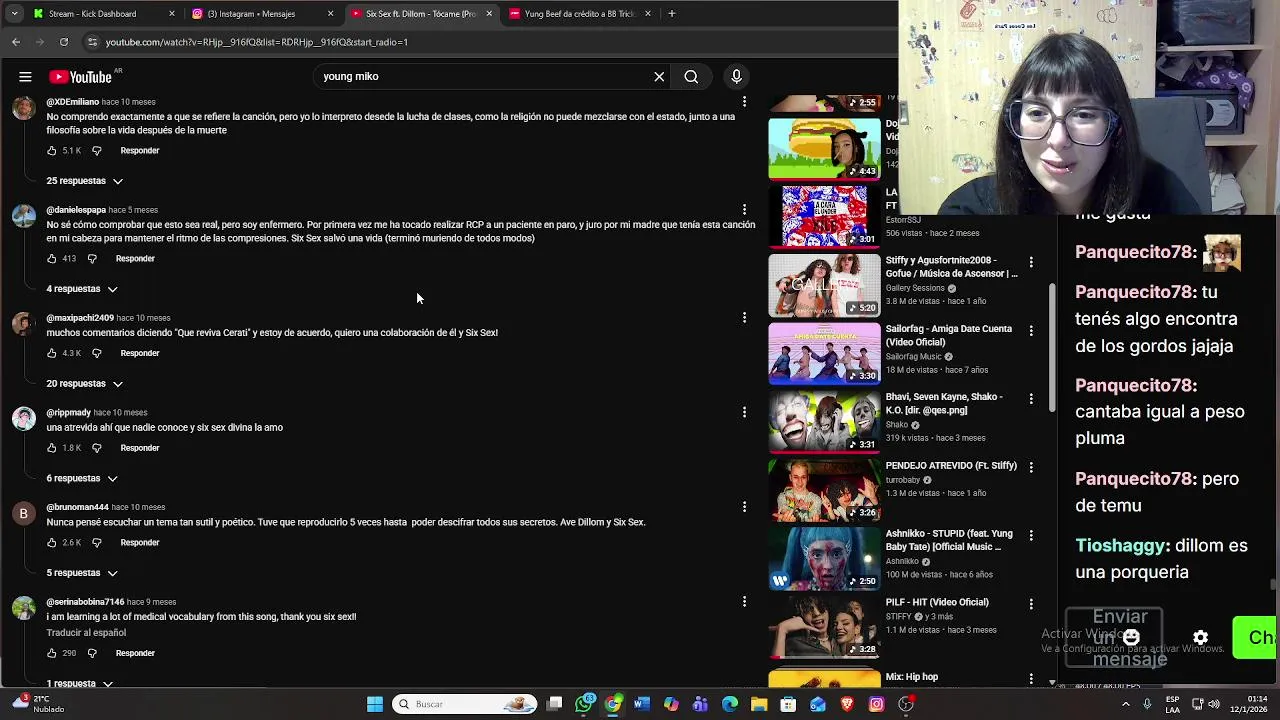The height and width of the screenshot is (720, 1280).
Task: Start voice search with the microphone icon
Action: tap(736, 77)
